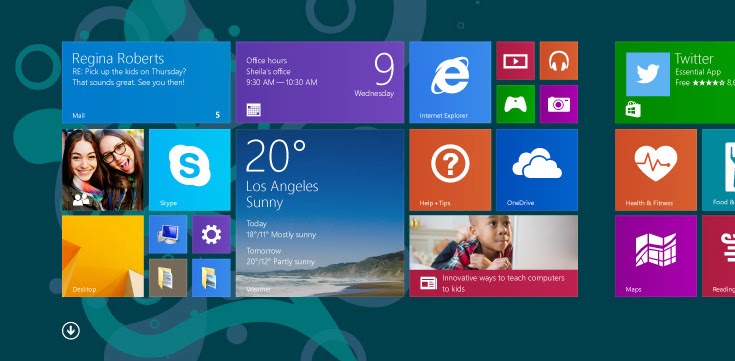Open the news tile about teaching computers
This screenshot has width=735, height=361.
pyautogui.click(x=493, y=256)
